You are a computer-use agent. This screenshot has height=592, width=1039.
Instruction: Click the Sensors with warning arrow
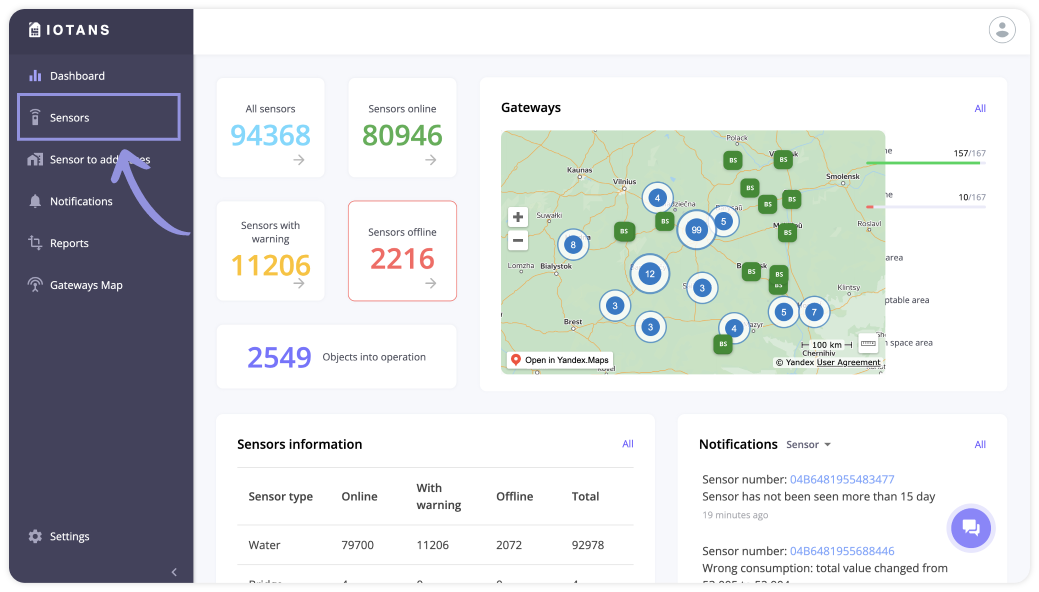tap(299, 283)
